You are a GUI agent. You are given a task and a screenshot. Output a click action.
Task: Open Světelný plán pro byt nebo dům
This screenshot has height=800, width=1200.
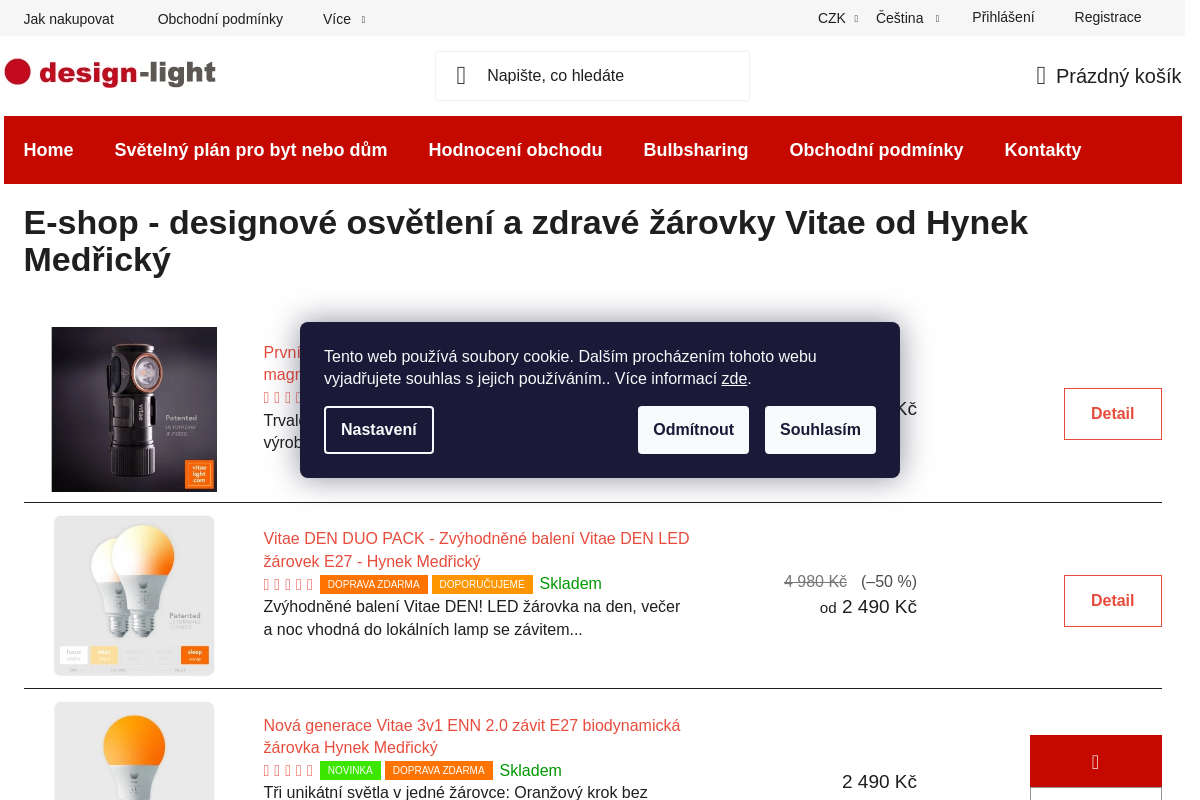(251, 150)
